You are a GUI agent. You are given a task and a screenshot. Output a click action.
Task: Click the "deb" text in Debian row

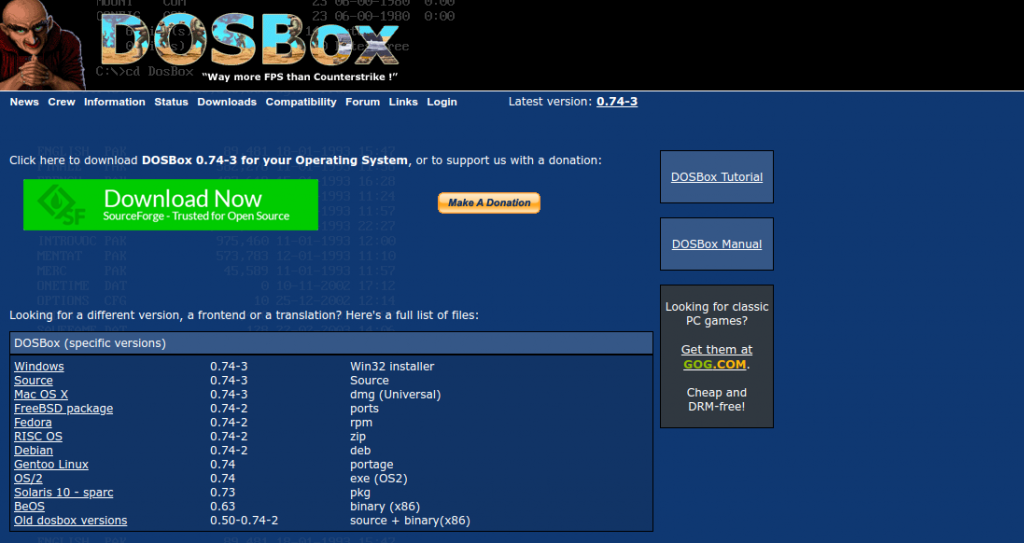pos(360,451)
